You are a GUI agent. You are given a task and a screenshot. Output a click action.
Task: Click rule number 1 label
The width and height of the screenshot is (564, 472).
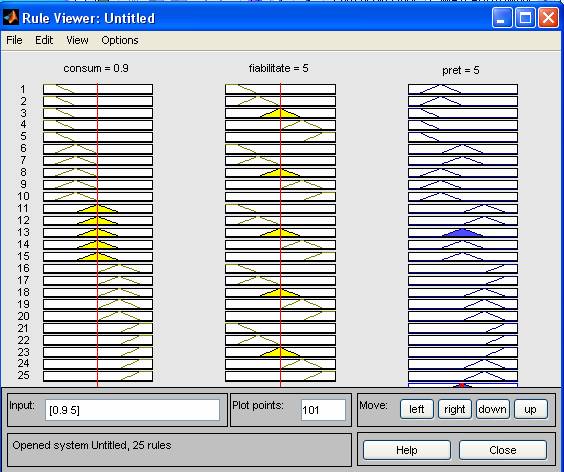coord(23,89)
